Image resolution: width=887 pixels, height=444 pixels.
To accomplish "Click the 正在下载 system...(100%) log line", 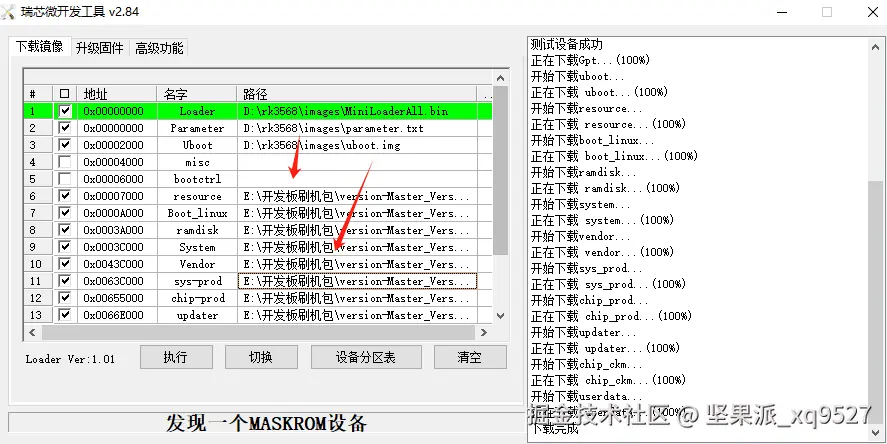I will (x=602, y=220).
